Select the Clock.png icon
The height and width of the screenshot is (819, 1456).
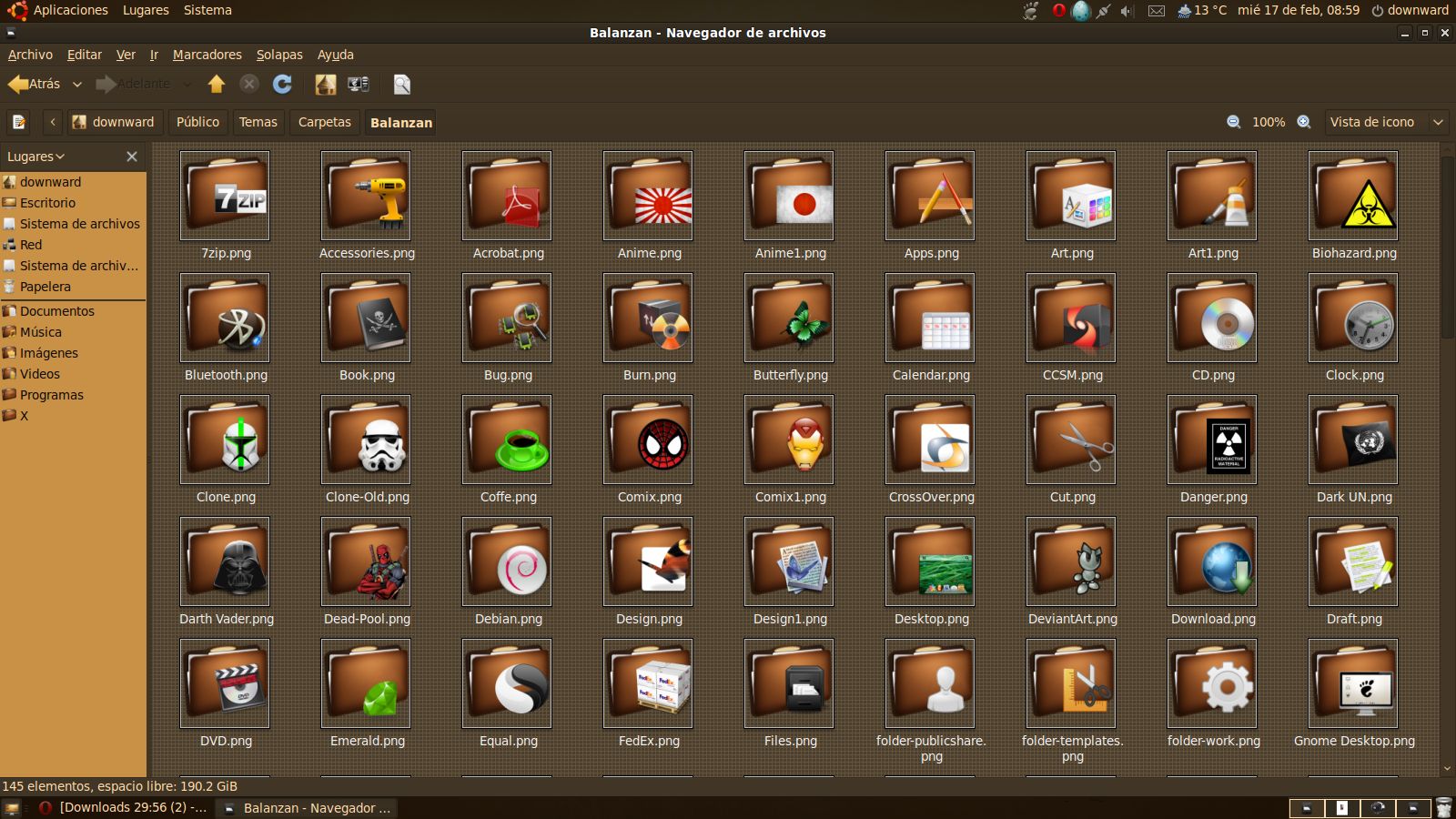tap(1353, 318)
